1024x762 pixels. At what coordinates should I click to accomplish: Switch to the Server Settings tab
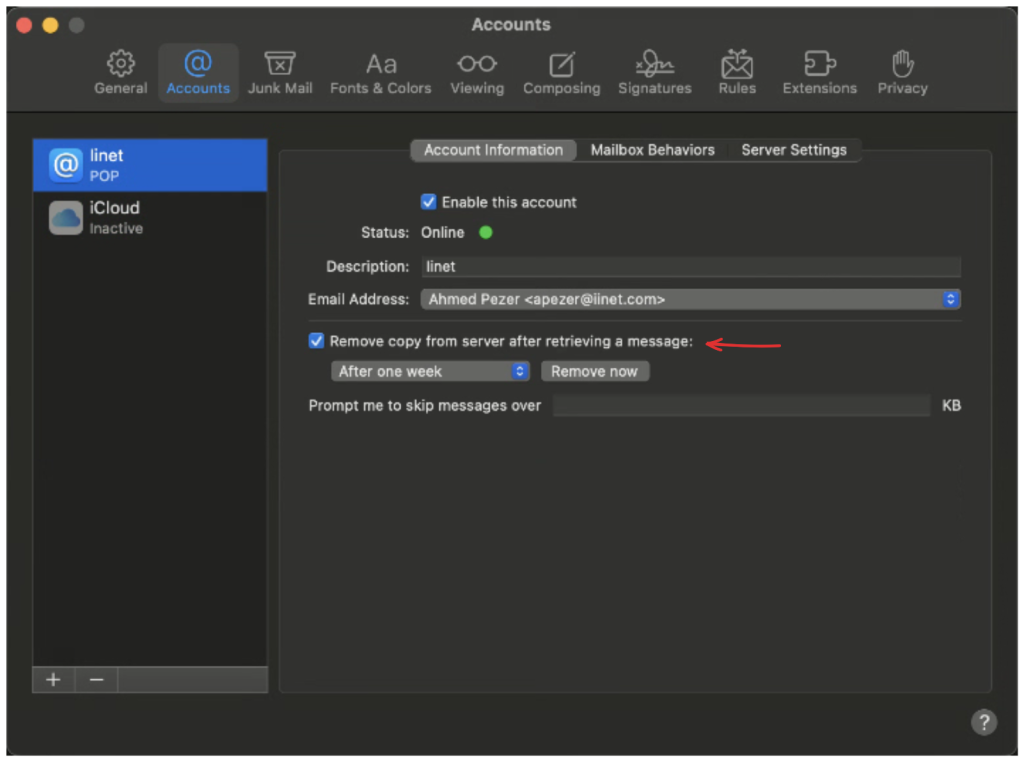pos(793,150)
